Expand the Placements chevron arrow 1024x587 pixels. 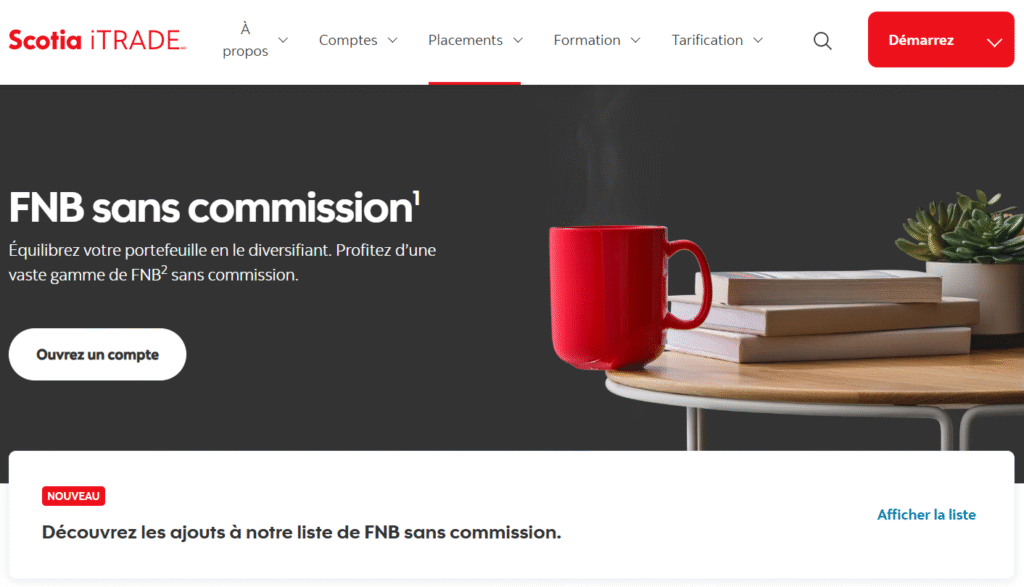click(518, 40)
